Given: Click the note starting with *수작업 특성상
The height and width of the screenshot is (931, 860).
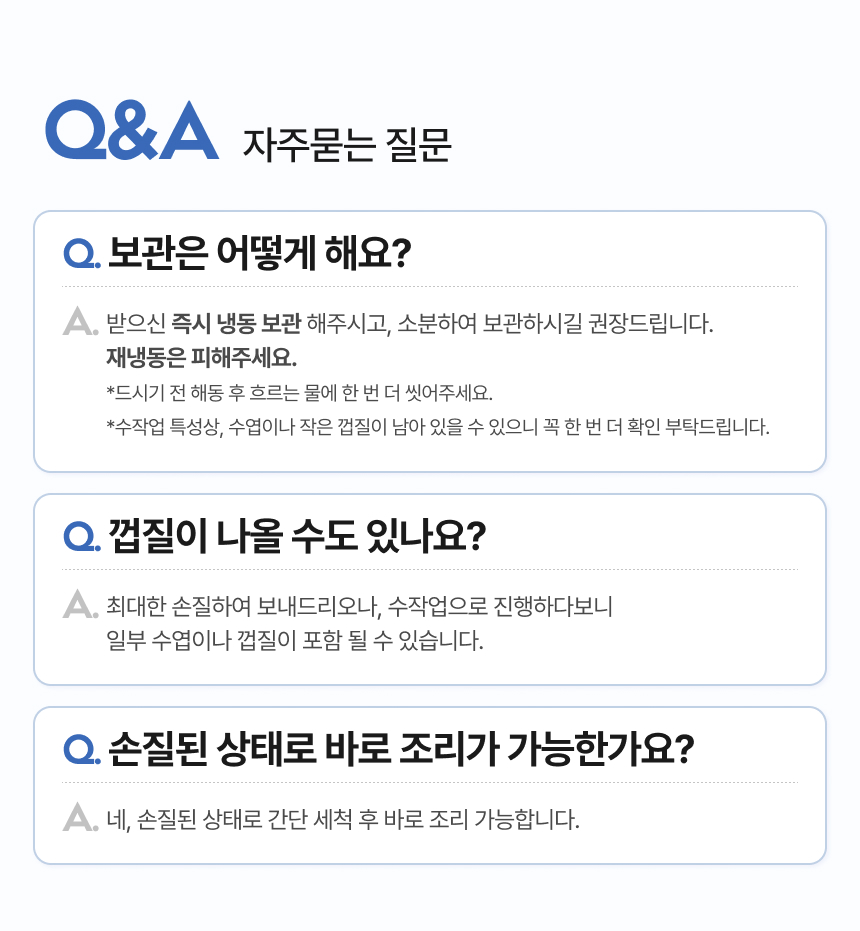Looking at the screenshot, I should pos(437,427).
